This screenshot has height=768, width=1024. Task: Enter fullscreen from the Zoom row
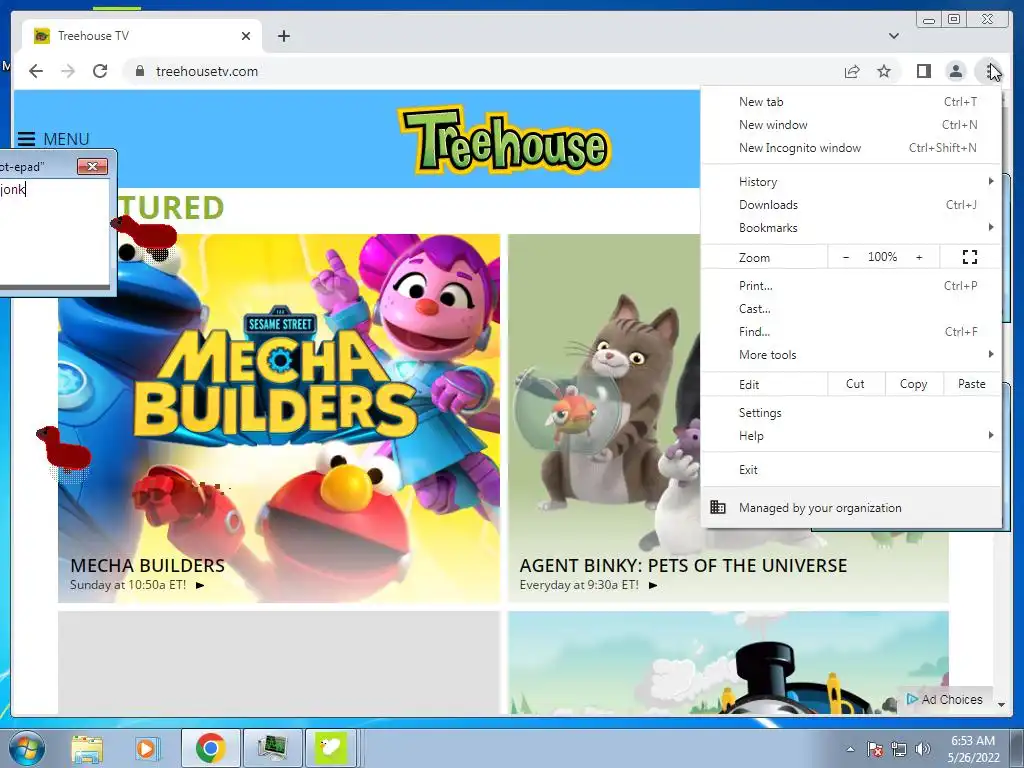[970, 257]
